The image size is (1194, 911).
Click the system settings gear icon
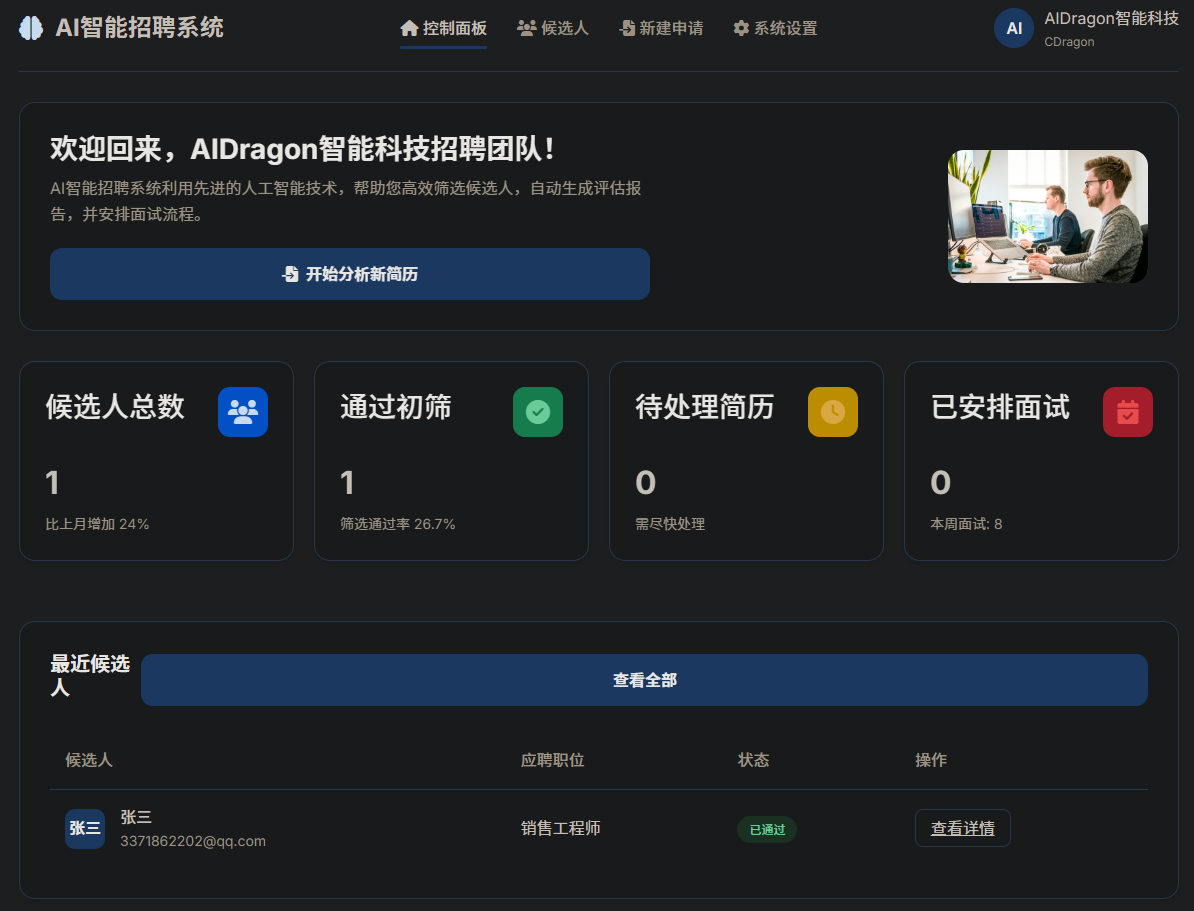[741, 28]
